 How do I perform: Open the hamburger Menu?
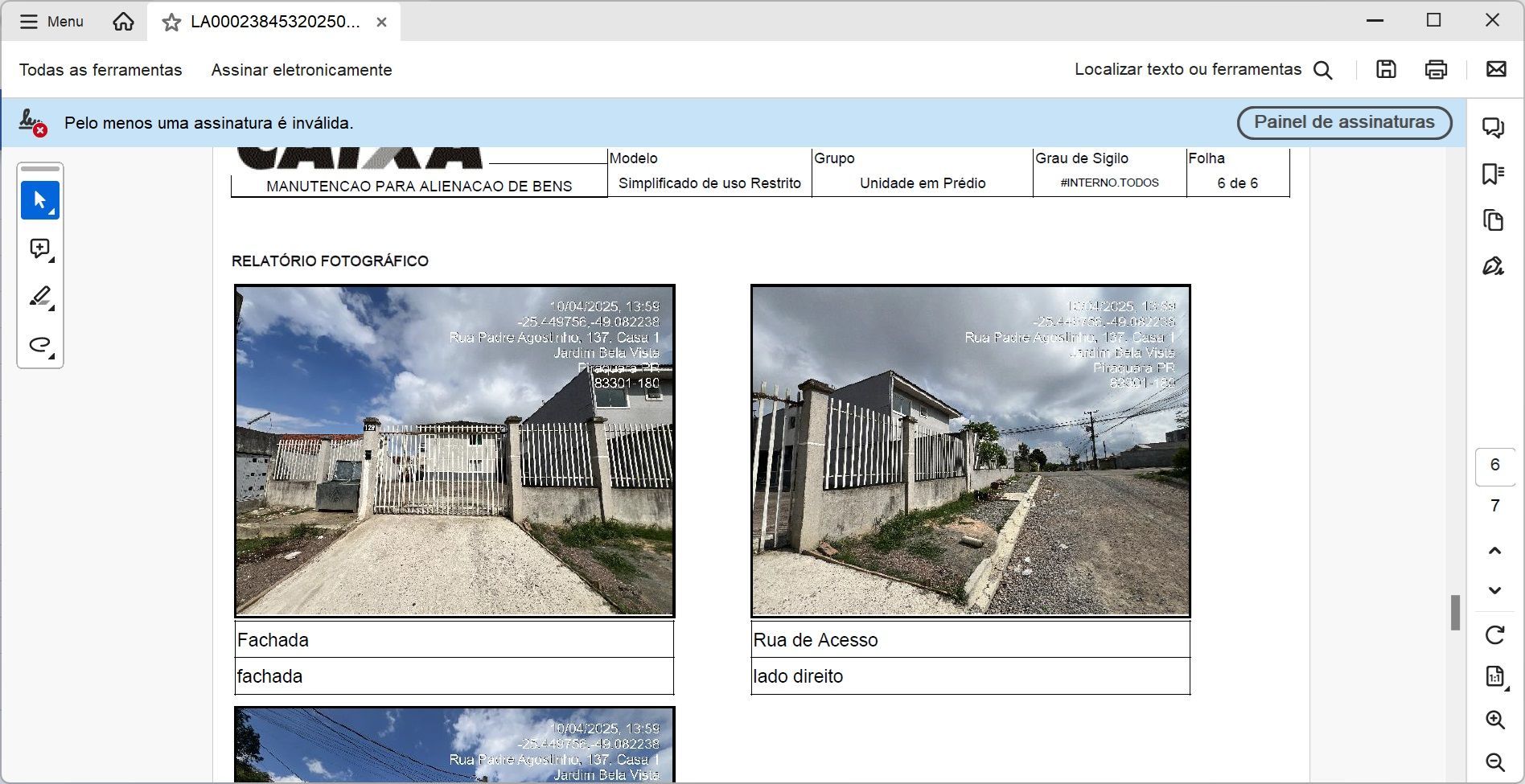point(51,22)
